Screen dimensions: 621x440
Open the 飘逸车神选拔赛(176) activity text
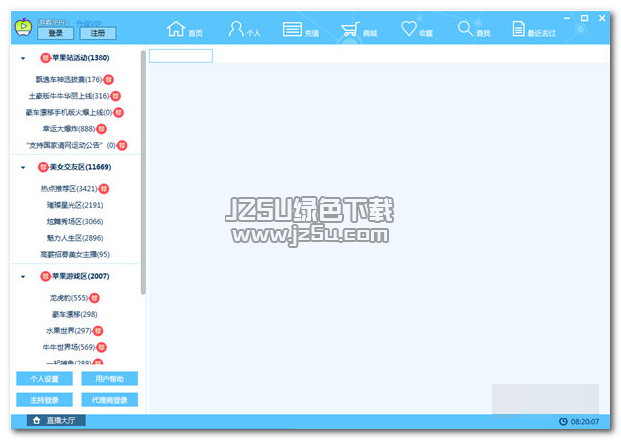(x=69, y=80)
